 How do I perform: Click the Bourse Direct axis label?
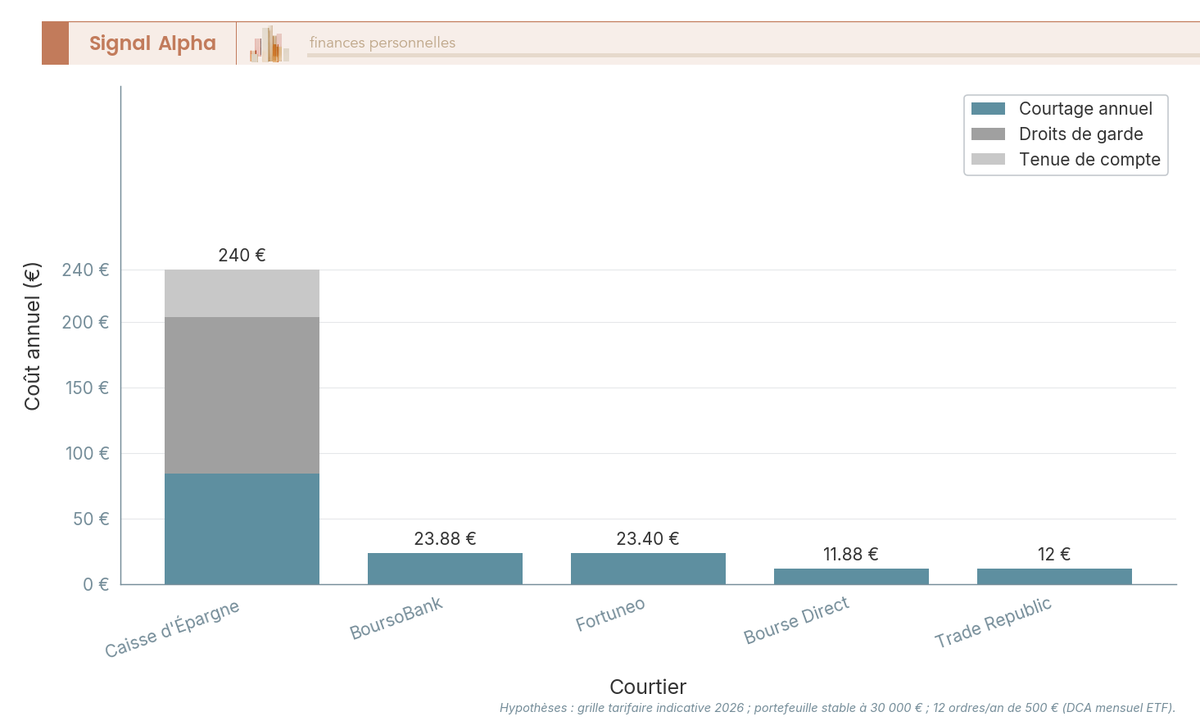click(x=797, y=620)
